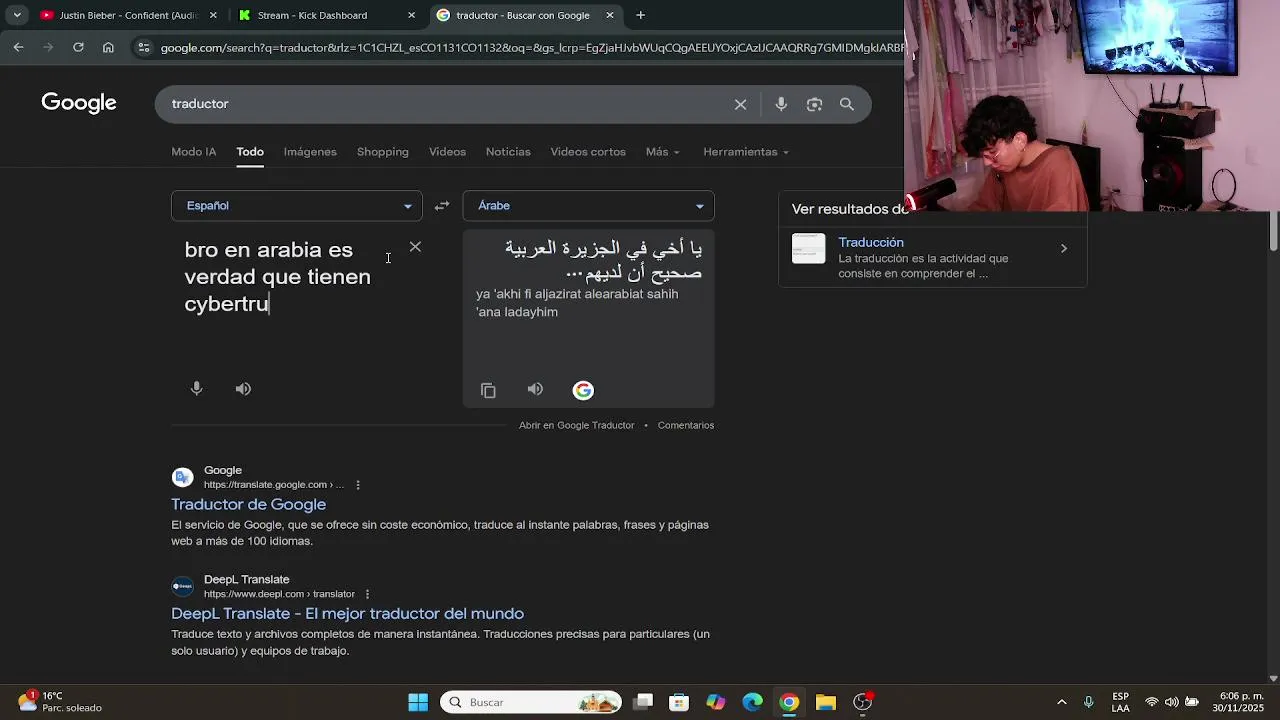
Task: Open the Shopping results tab
Action: tap(383, 152)
